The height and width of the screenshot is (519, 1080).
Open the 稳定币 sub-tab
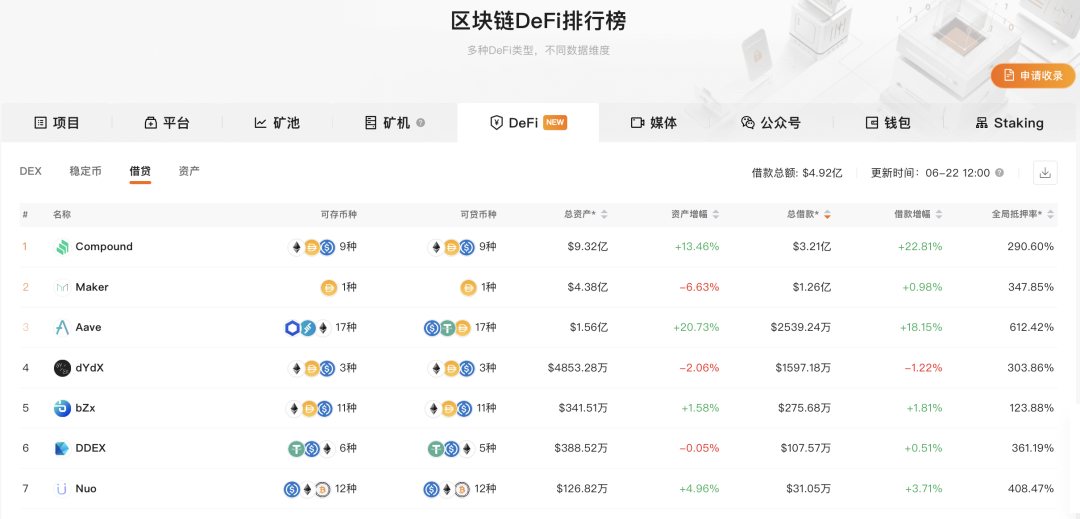tap(85, 172)
